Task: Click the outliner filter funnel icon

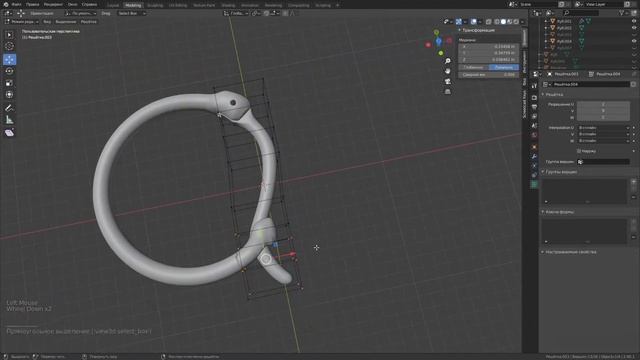Action: click(622, 13)
